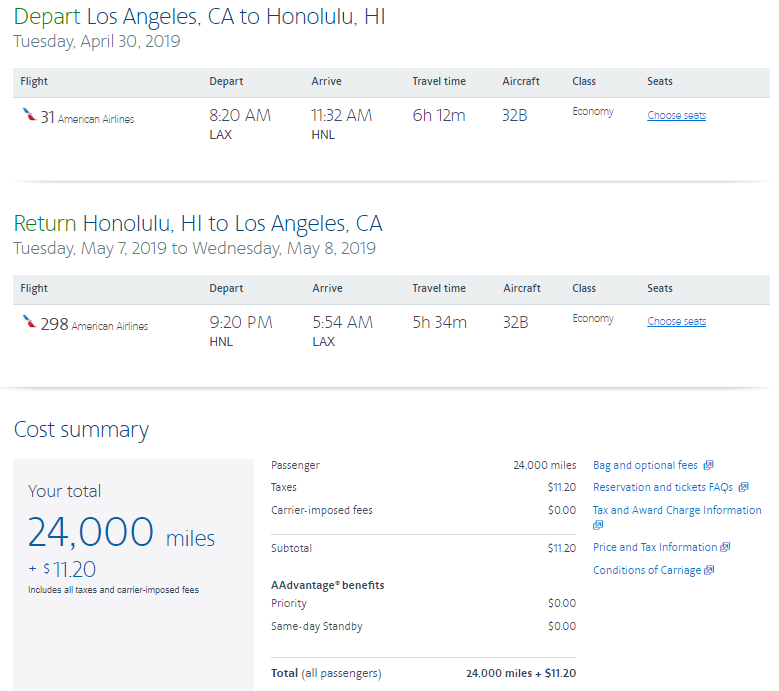The height and width of the screenshot is (691, 779).
Task: Click the American Airlines logo for flight 31
Action: pos(29,116)
